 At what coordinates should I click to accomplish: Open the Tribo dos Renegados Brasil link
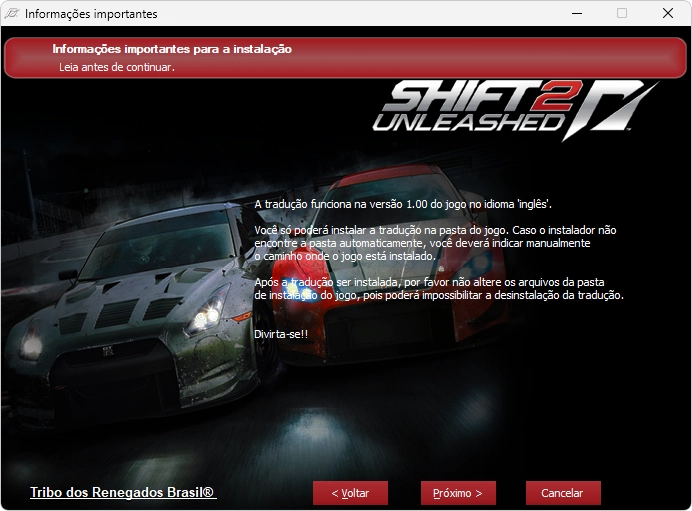(123, 492)
